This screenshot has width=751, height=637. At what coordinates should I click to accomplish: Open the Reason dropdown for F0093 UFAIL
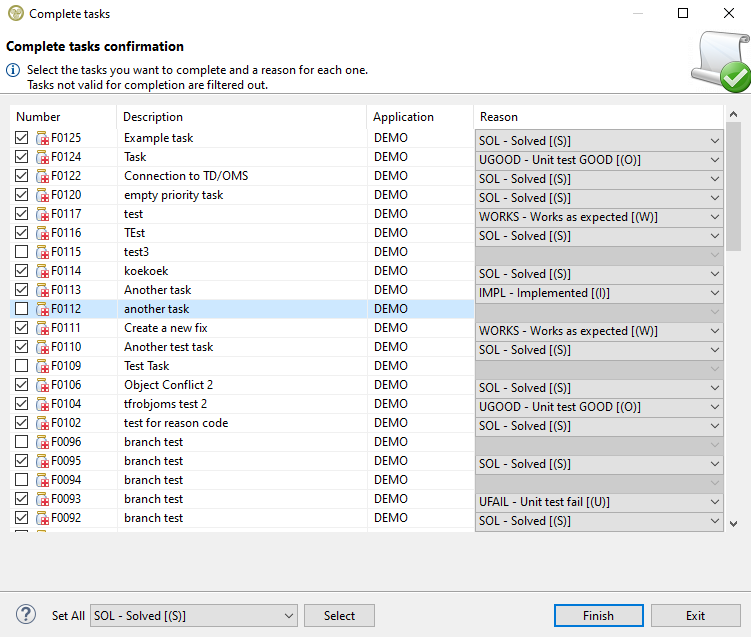click(714, 502)
